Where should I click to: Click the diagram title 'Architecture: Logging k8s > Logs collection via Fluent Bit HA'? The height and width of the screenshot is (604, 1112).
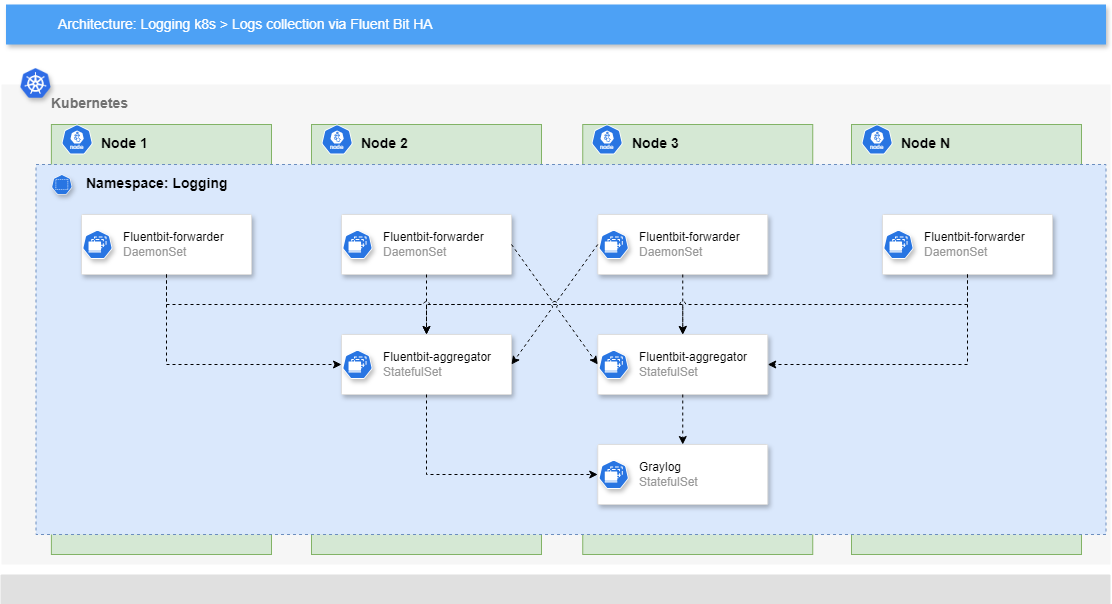tap(245, 24)
